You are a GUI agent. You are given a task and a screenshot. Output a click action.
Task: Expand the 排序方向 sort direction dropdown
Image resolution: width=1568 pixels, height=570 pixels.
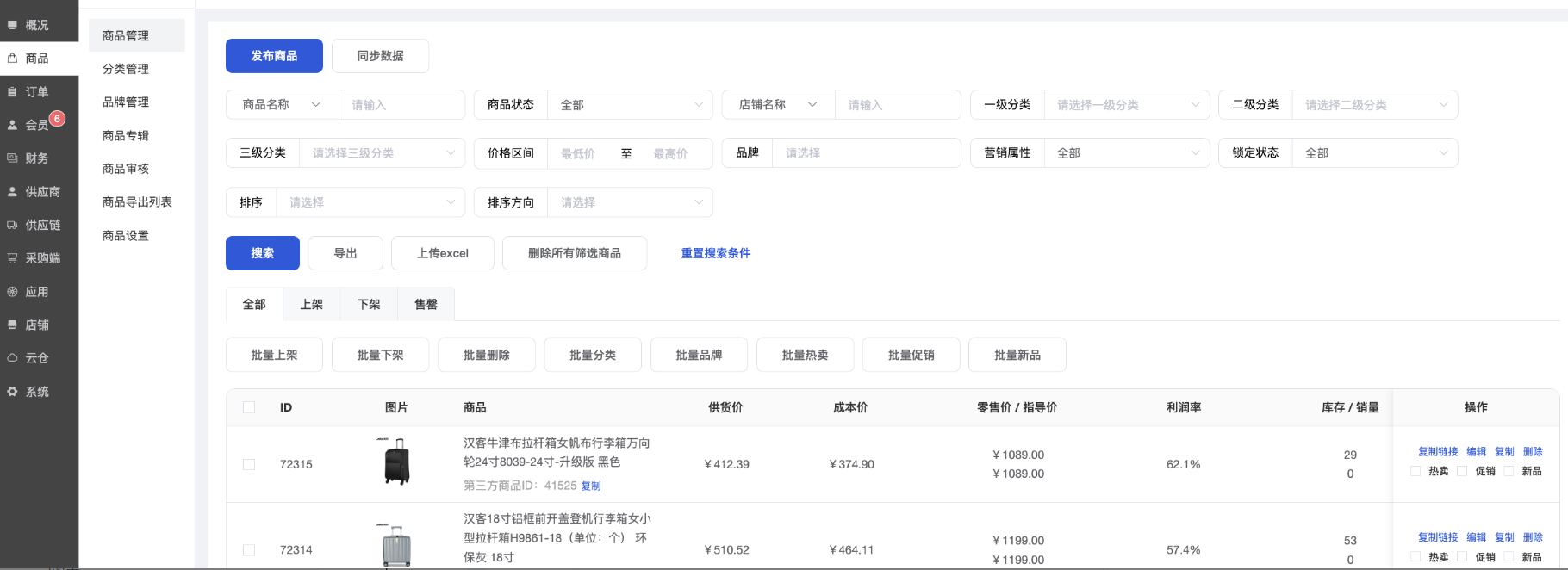point(631,202)
